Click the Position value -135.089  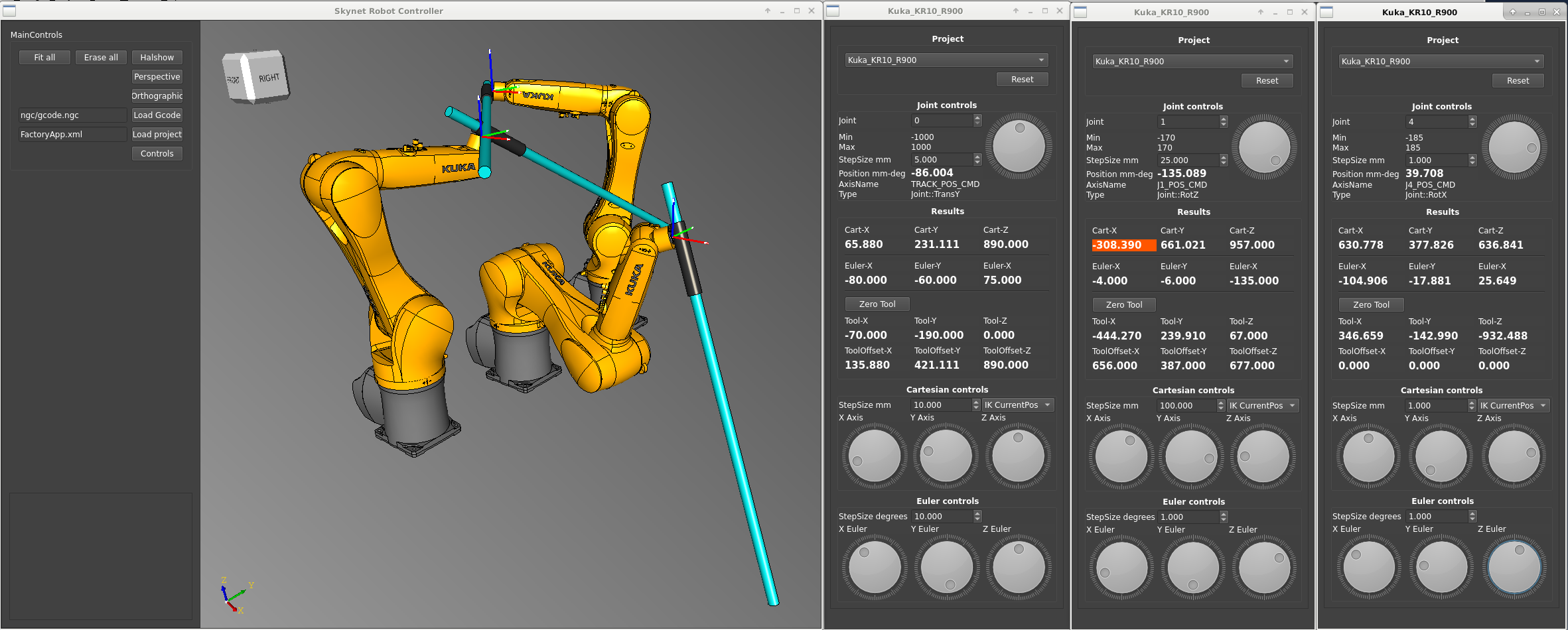pyautogui.click(x=1182, y=174)
